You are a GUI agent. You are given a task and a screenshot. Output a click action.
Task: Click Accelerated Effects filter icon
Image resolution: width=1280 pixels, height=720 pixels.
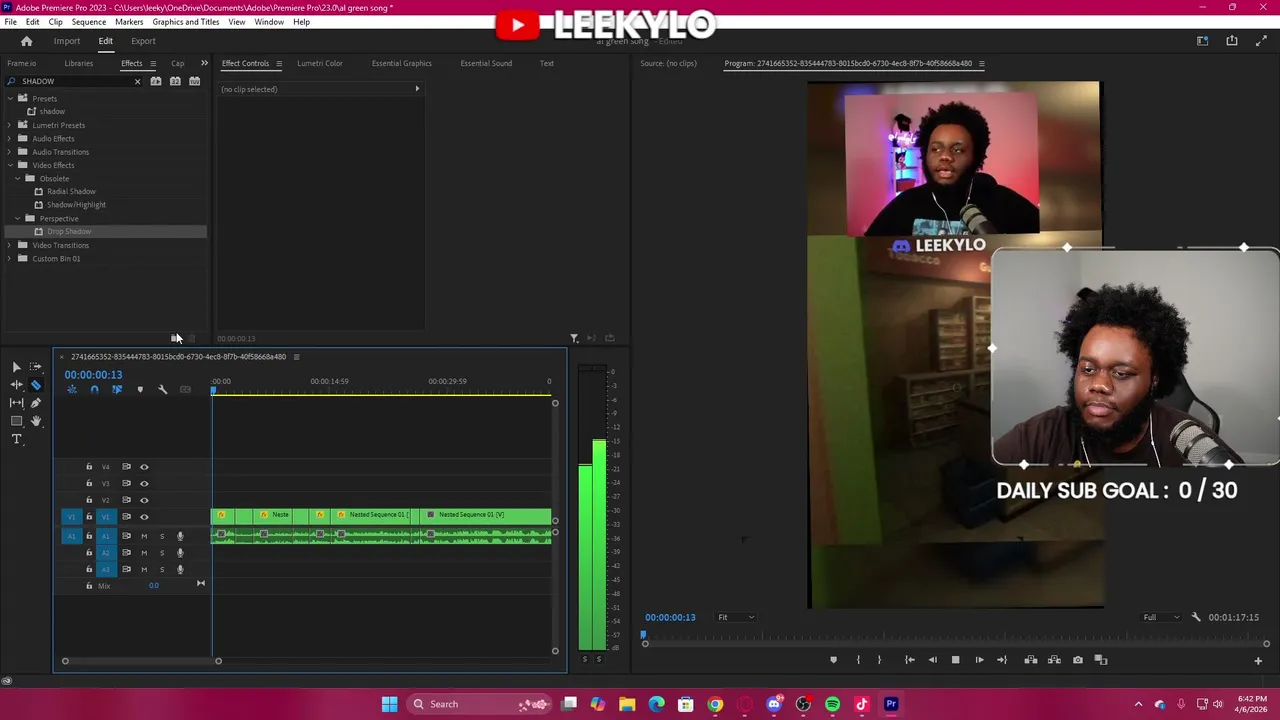point(156,81)
